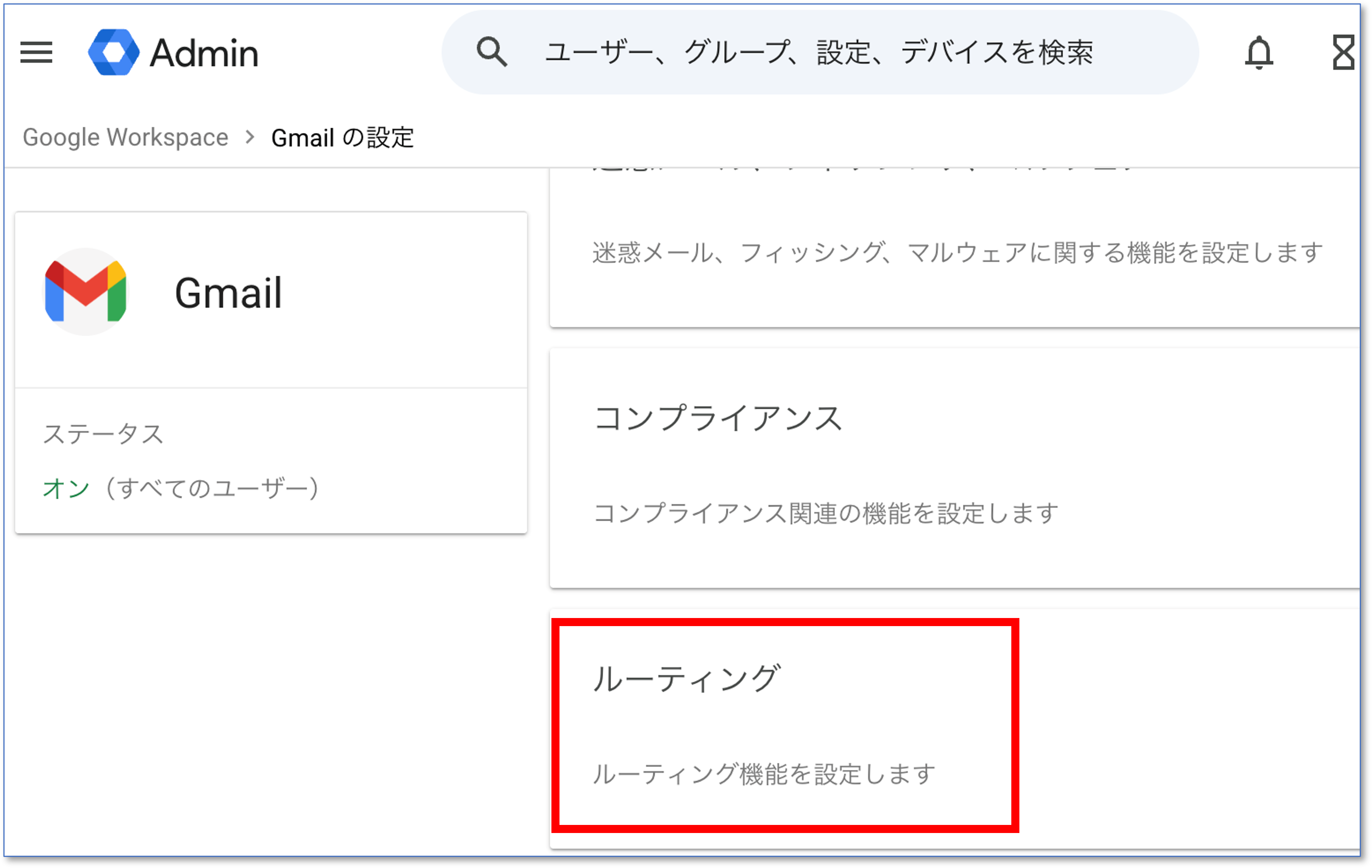Click the search magnifier icon
This screenshot has width=1372, height=868.
pos(492,52)
